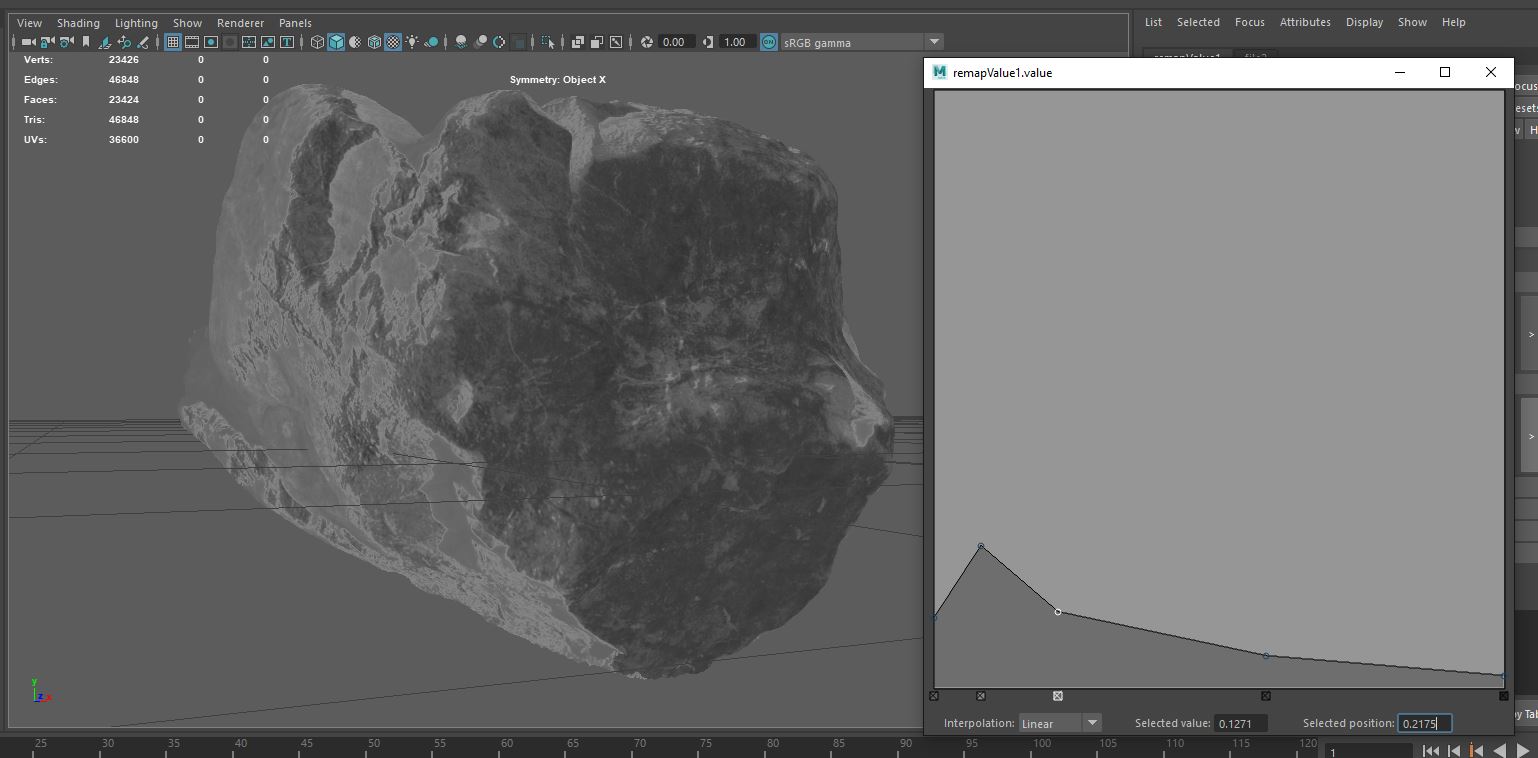Toggle the Film Gate icon
Viewport: 1538px width, 758px height.
(x=192, y=42)
